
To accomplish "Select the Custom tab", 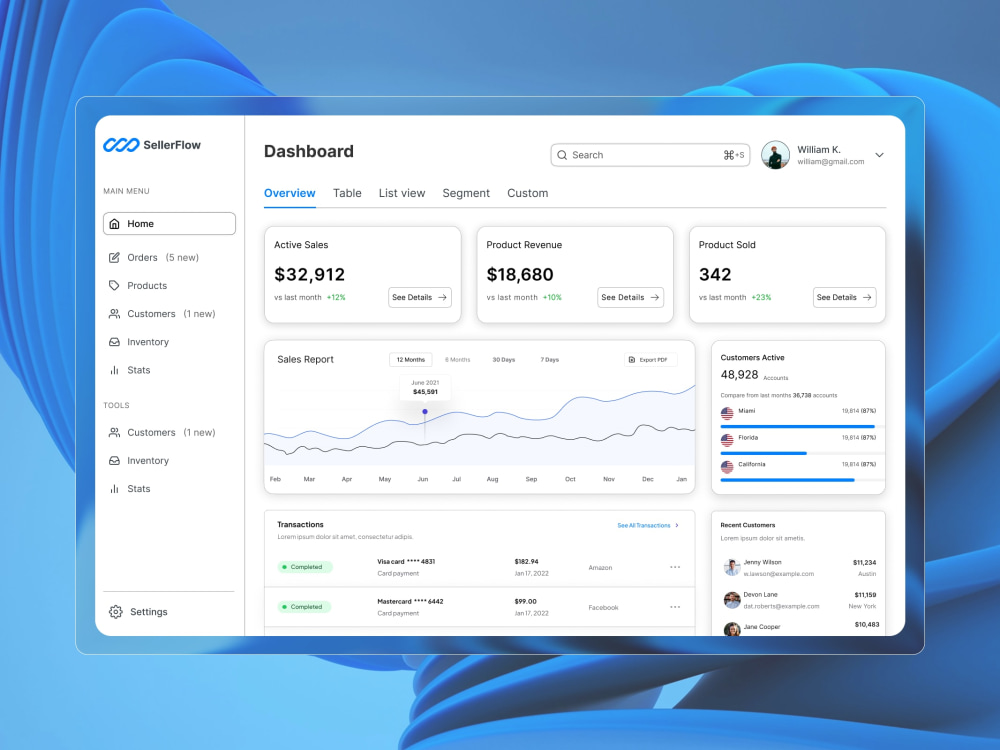I will (527, 193).
